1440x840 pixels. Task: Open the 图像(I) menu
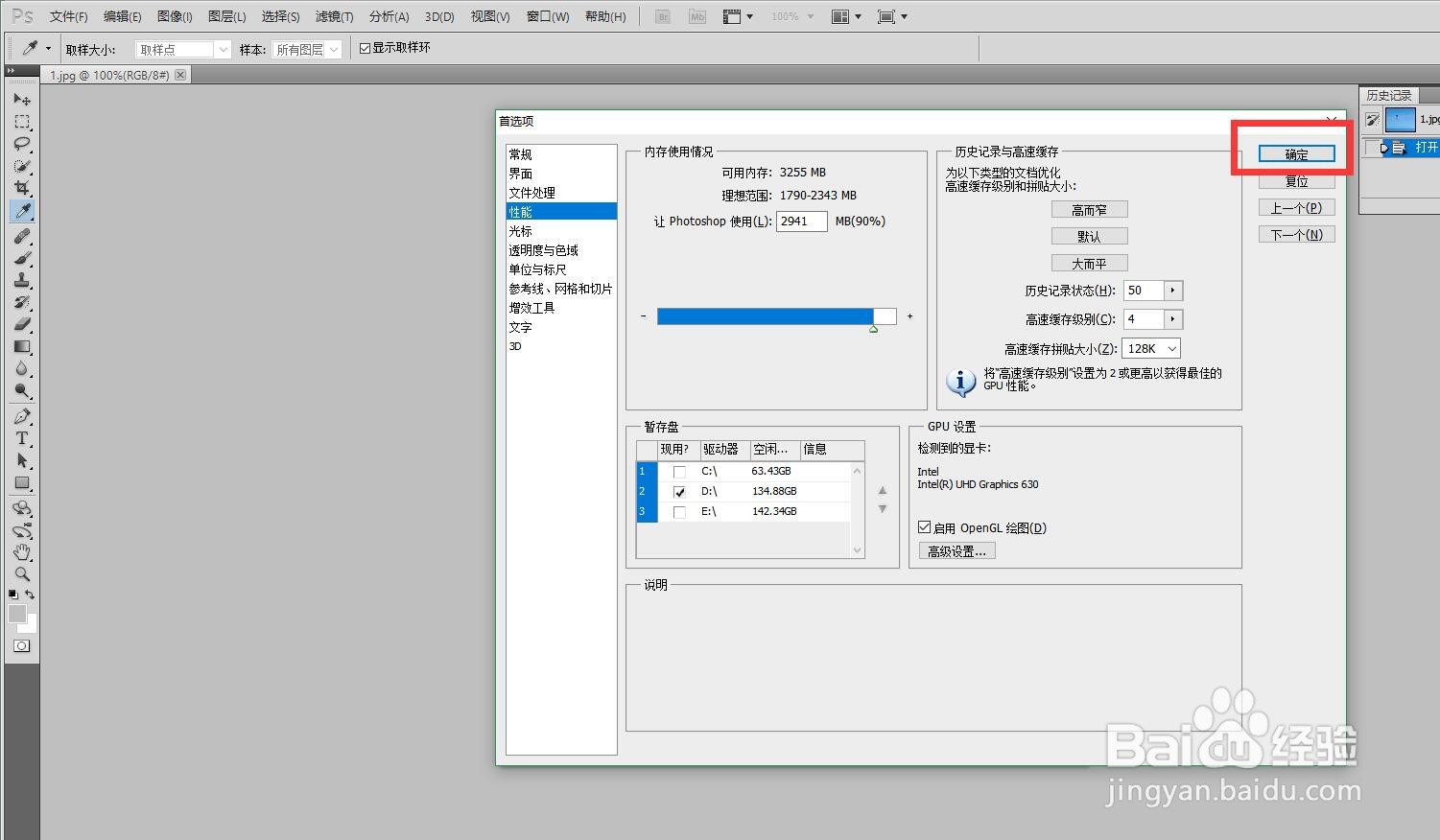[x=175, y=16]
